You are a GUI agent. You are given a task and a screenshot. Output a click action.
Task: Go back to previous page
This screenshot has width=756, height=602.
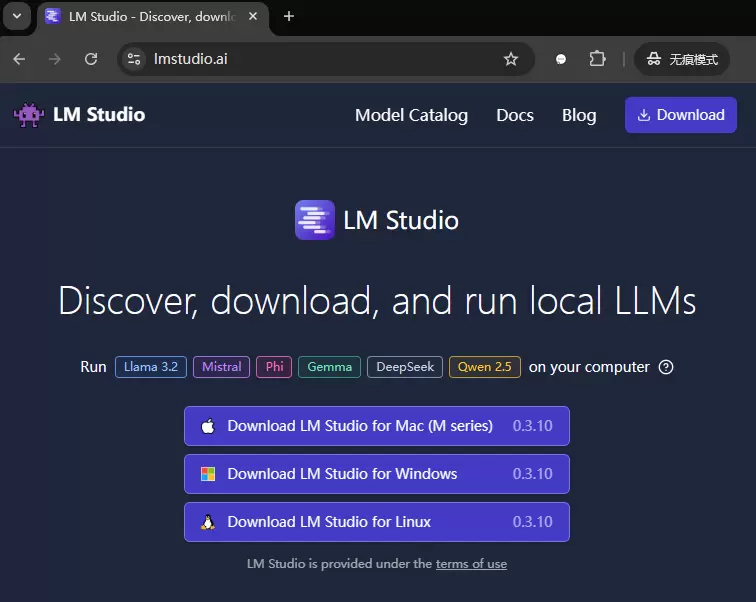tap(19, 59)
